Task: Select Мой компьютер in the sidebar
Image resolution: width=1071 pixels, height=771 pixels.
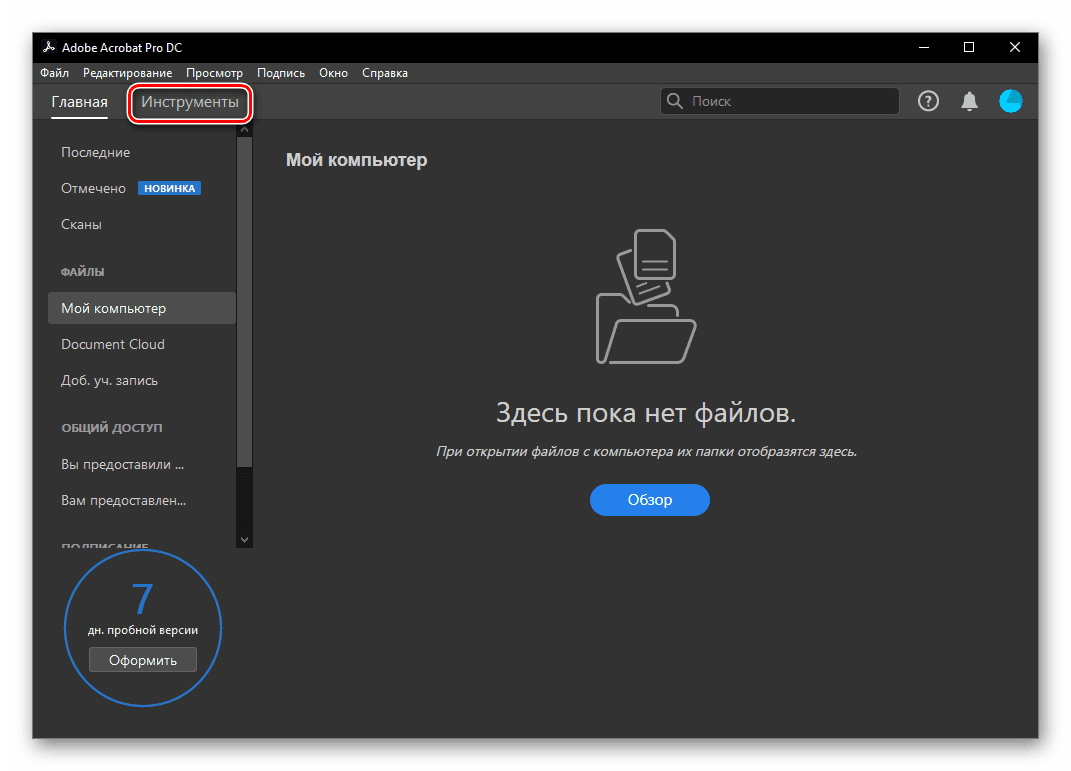Action: (141, 308)
